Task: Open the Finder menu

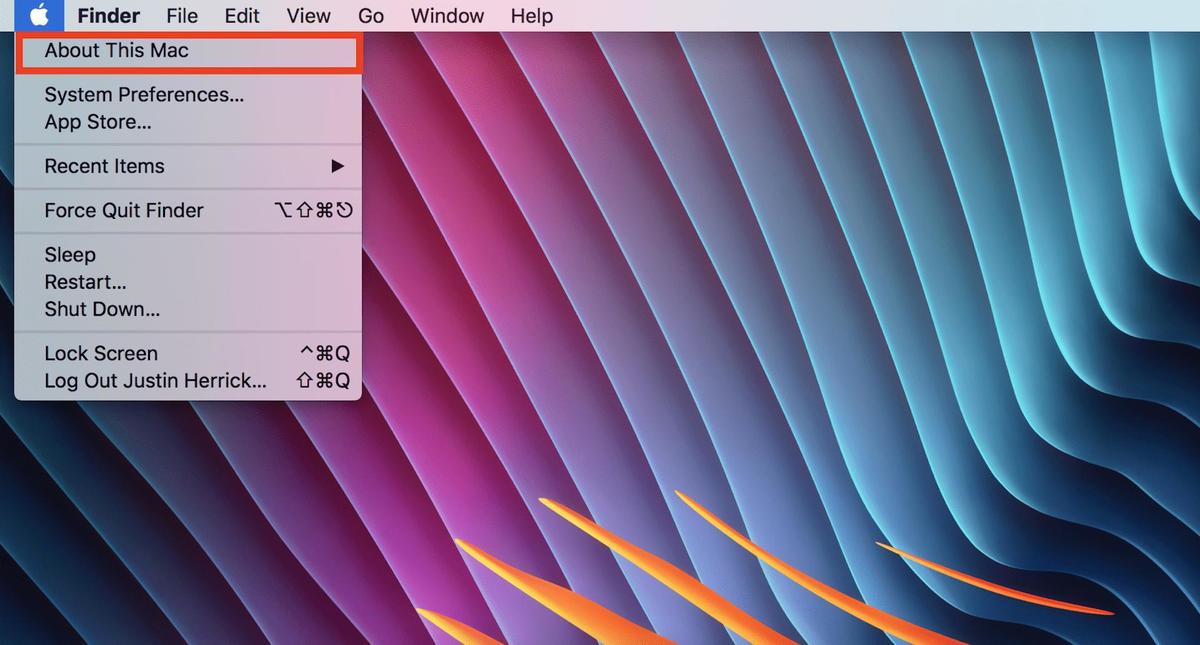Action: [x=108, y=16]
